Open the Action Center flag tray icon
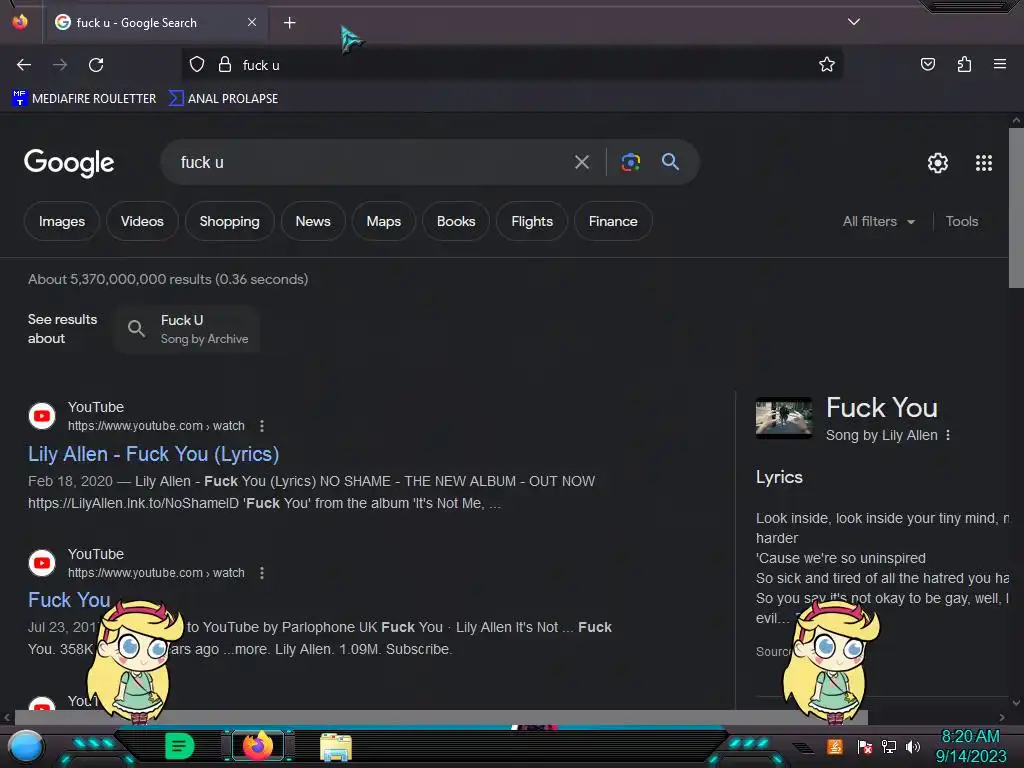 [x=865, y=746]
